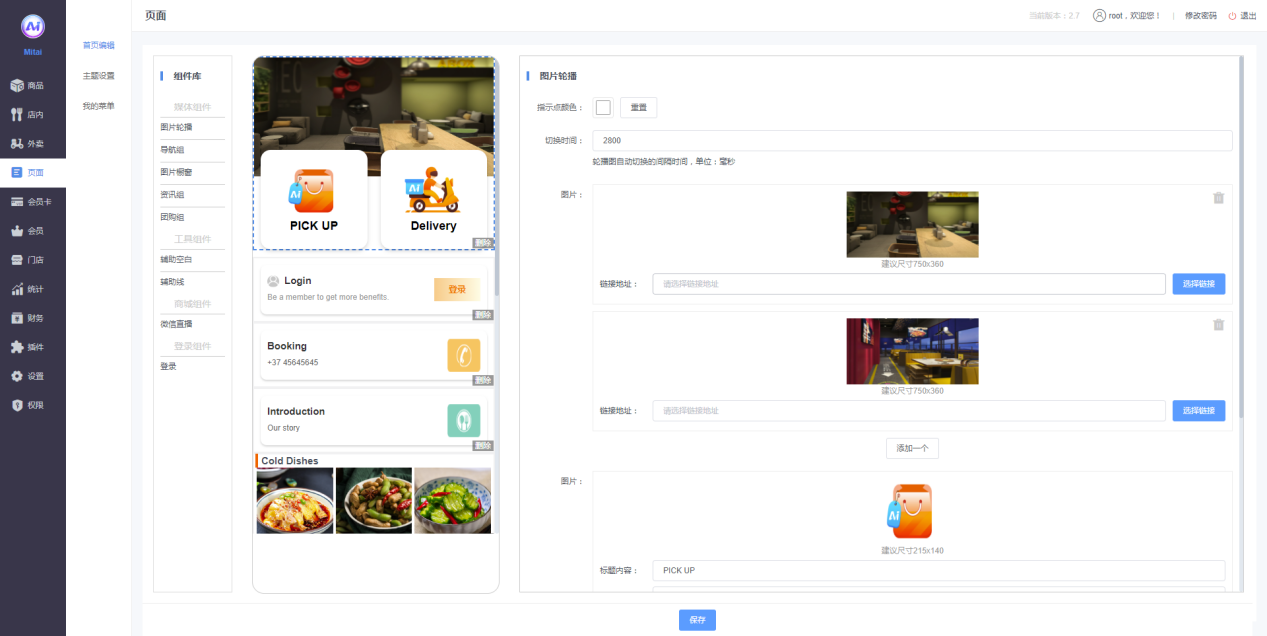The height and width of the screenshot is (636, 1267).
Task: Click the blue 保存 save button
Action: (x=697, y=620)
